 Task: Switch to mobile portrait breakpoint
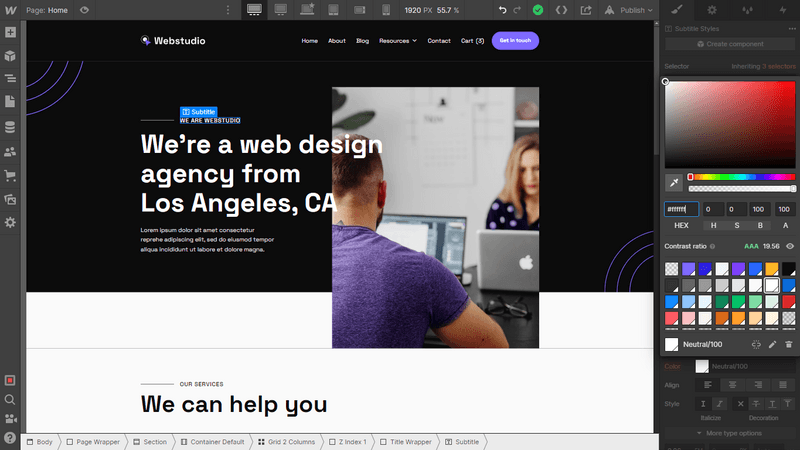(x=386, y=10)
